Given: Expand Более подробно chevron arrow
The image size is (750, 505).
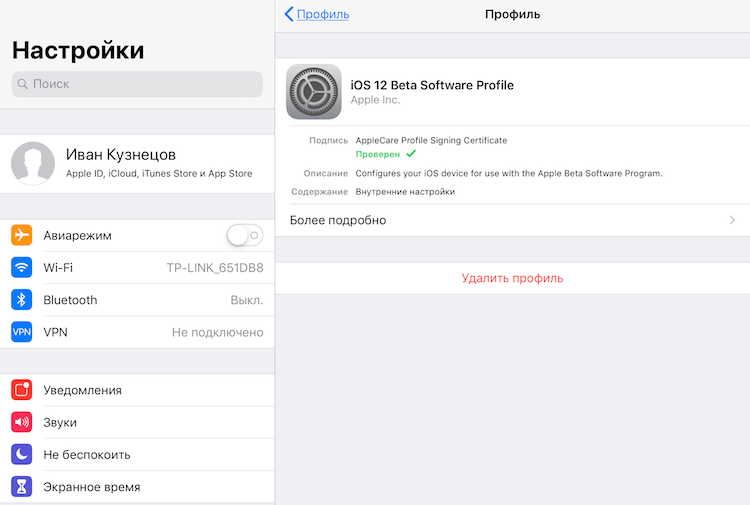Looking at the screenshot, I should (732, 220).
